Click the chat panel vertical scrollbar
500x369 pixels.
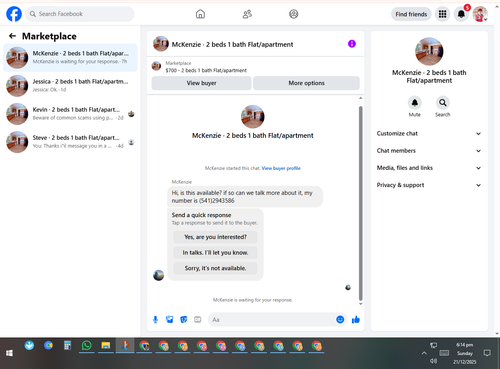click(x=360, y=203)
